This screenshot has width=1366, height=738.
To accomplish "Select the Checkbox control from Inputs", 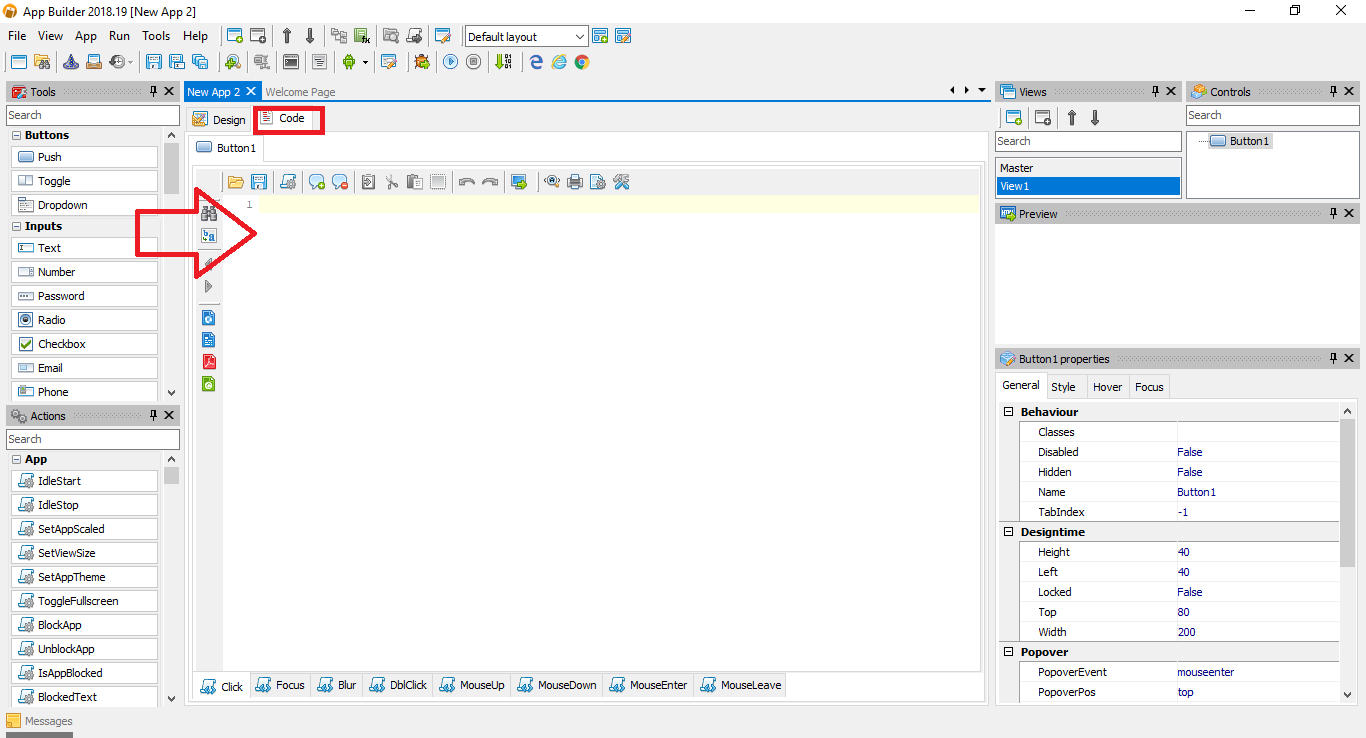I will pyautogui.click(x=84, y=343).
